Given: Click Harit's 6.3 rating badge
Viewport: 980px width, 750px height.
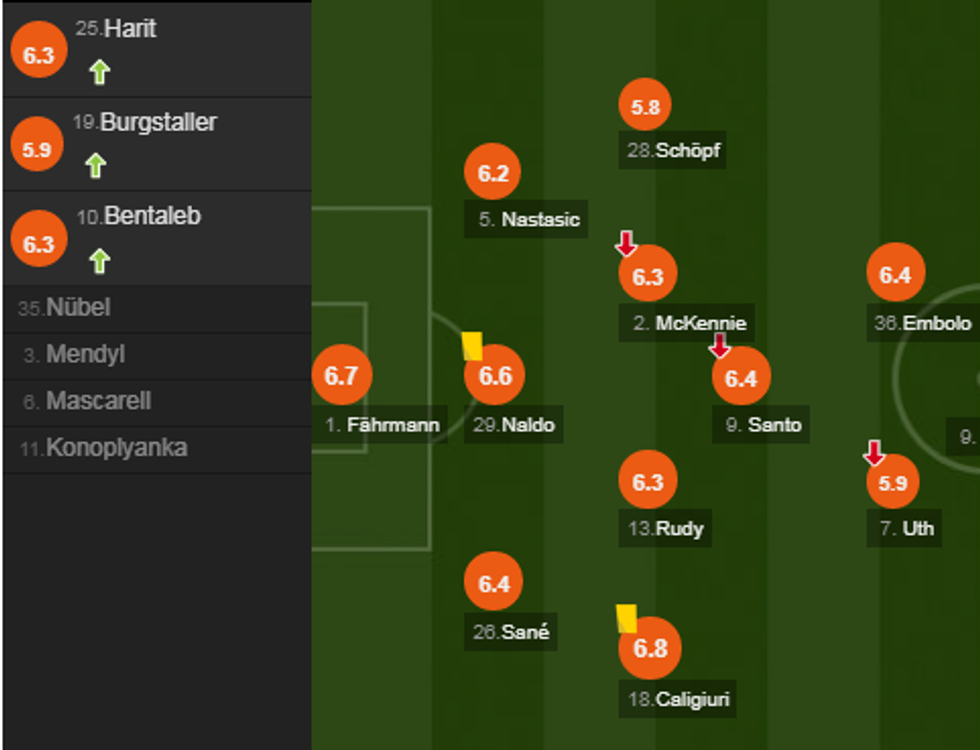Looking at the screenshot, I should [38, 55].
